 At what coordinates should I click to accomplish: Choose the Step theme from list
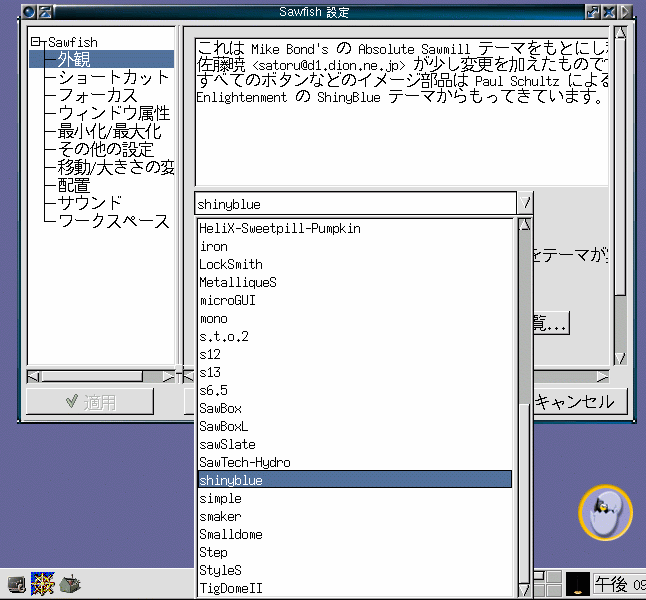355,553
